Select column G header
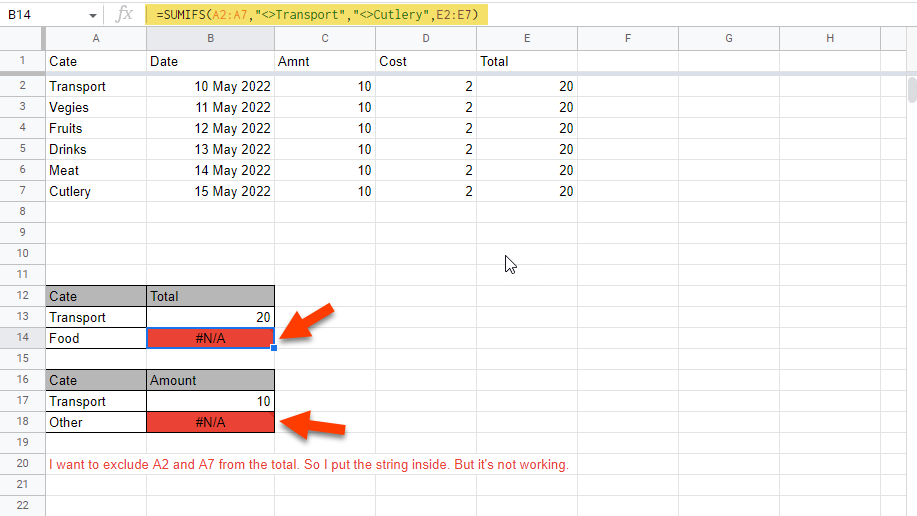 tap(729, 38)
